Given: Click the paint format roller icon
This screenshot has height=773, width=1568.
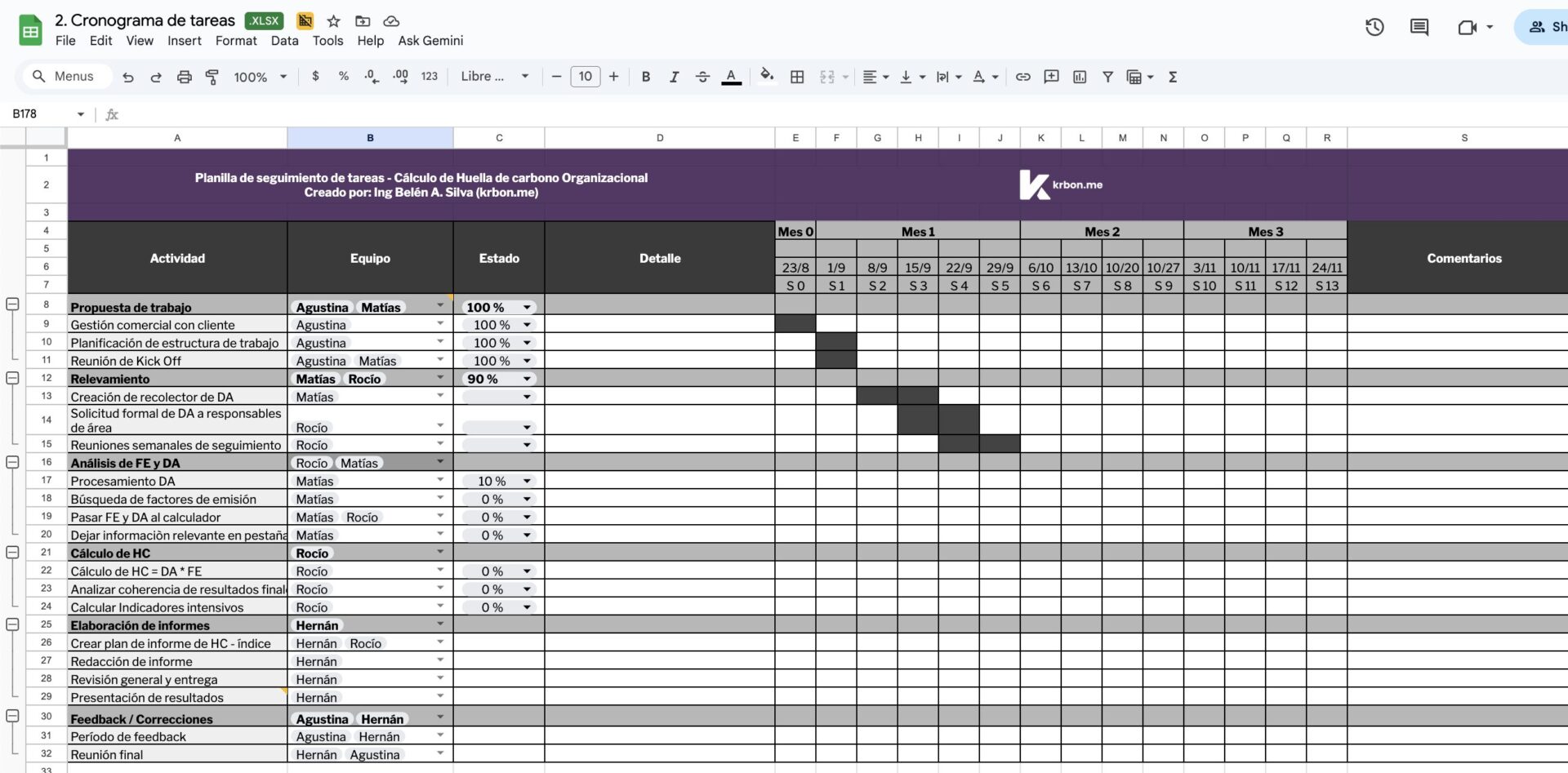Looking at the screenshot, I should 212,77.
